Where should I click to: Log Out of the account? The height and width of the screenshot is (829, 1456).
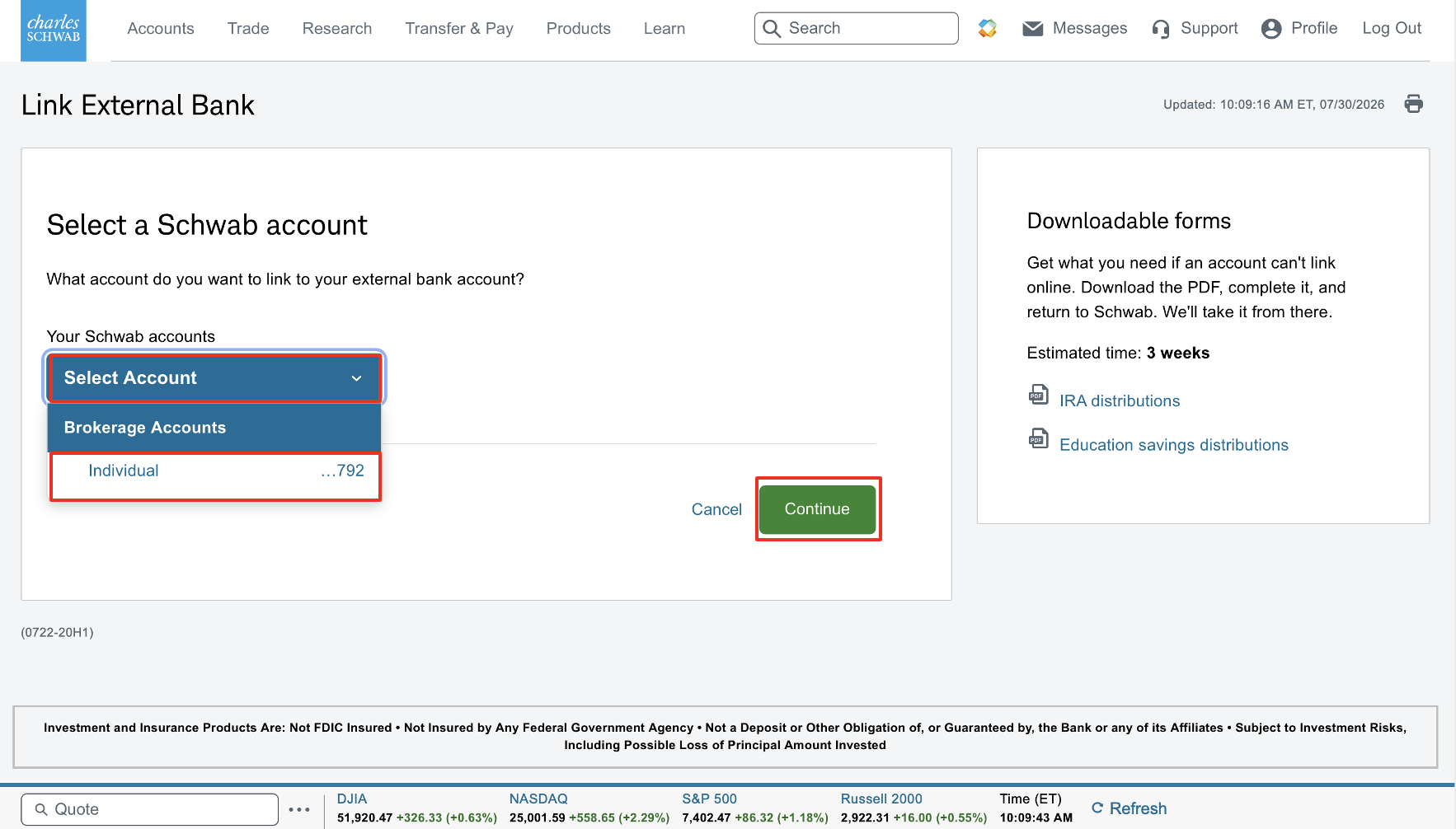click(x=1392, y=28)
